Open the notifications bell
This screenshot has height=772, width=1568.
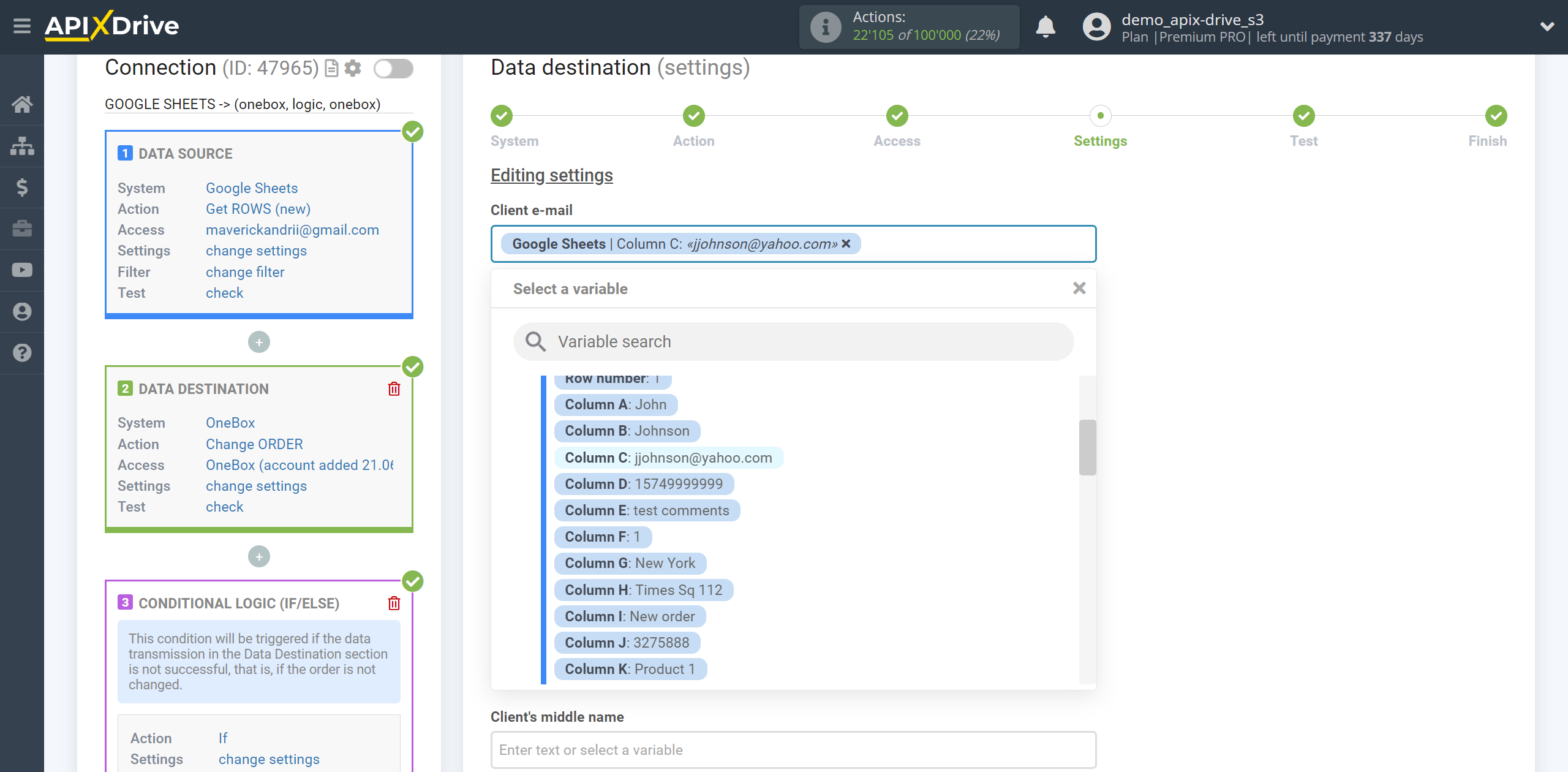[x=1046, y=27]
